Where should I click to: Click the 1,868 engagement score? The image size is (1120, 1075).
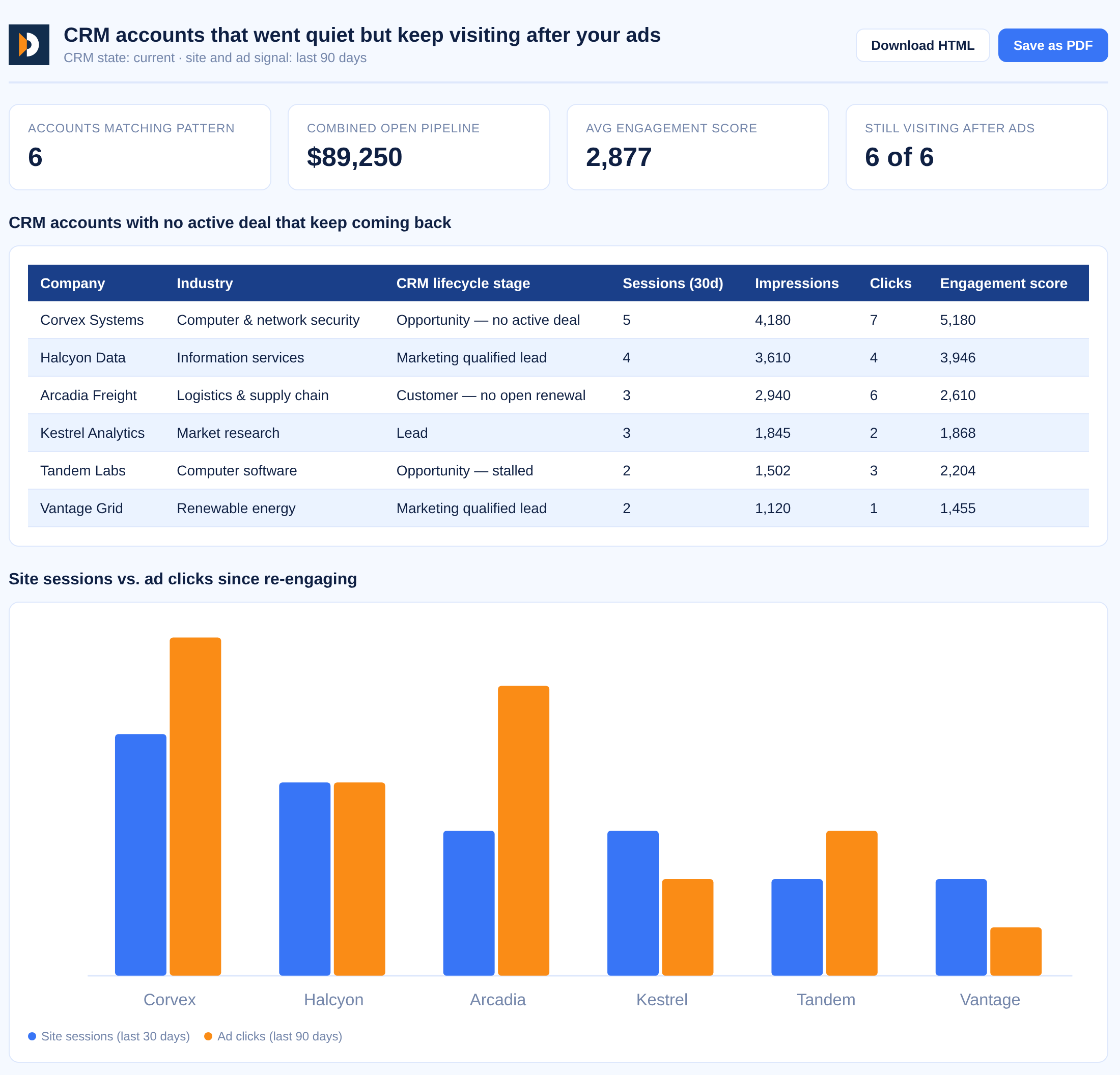click(958, 433)
